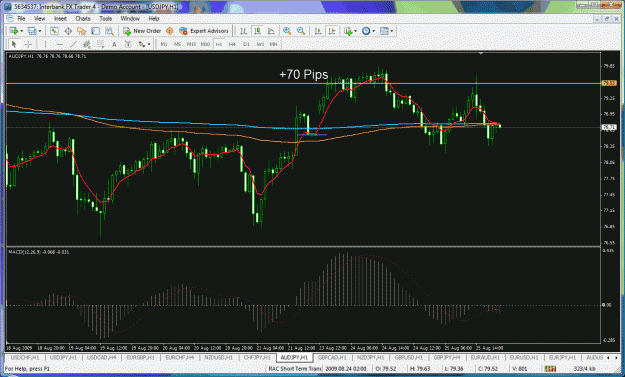Open the Data Window crosshair-target icon
The width and height of the screenshot is (625, 377).
(68, 31)
